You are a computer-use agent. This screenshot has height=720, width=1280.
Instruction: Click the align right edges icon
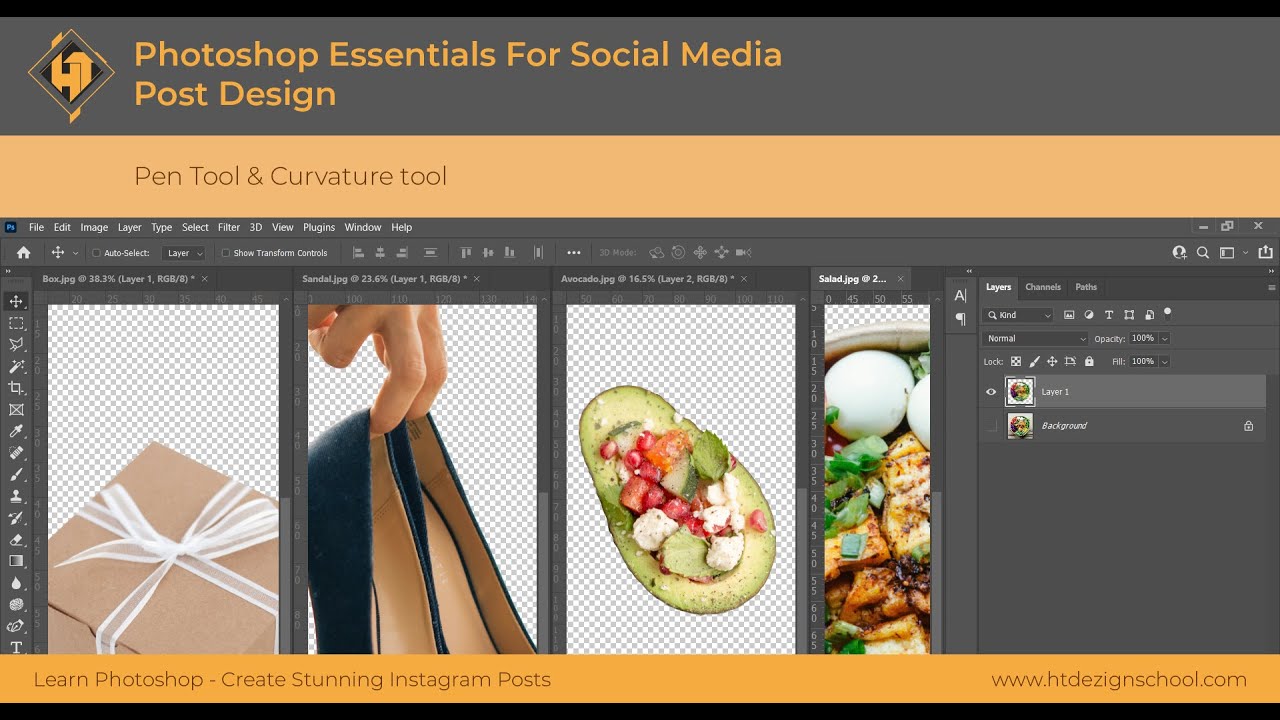click(403, 253)
